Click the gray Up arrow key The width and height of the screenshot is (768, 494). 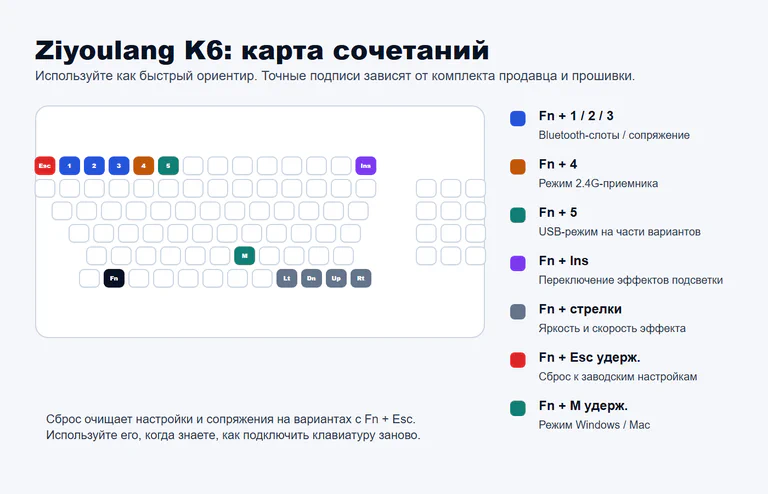336,278
